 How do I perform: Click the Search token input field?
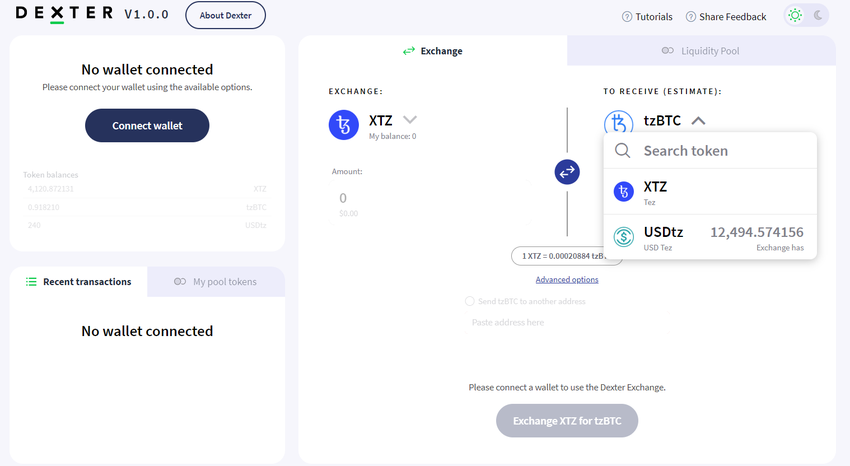[722, 151]
